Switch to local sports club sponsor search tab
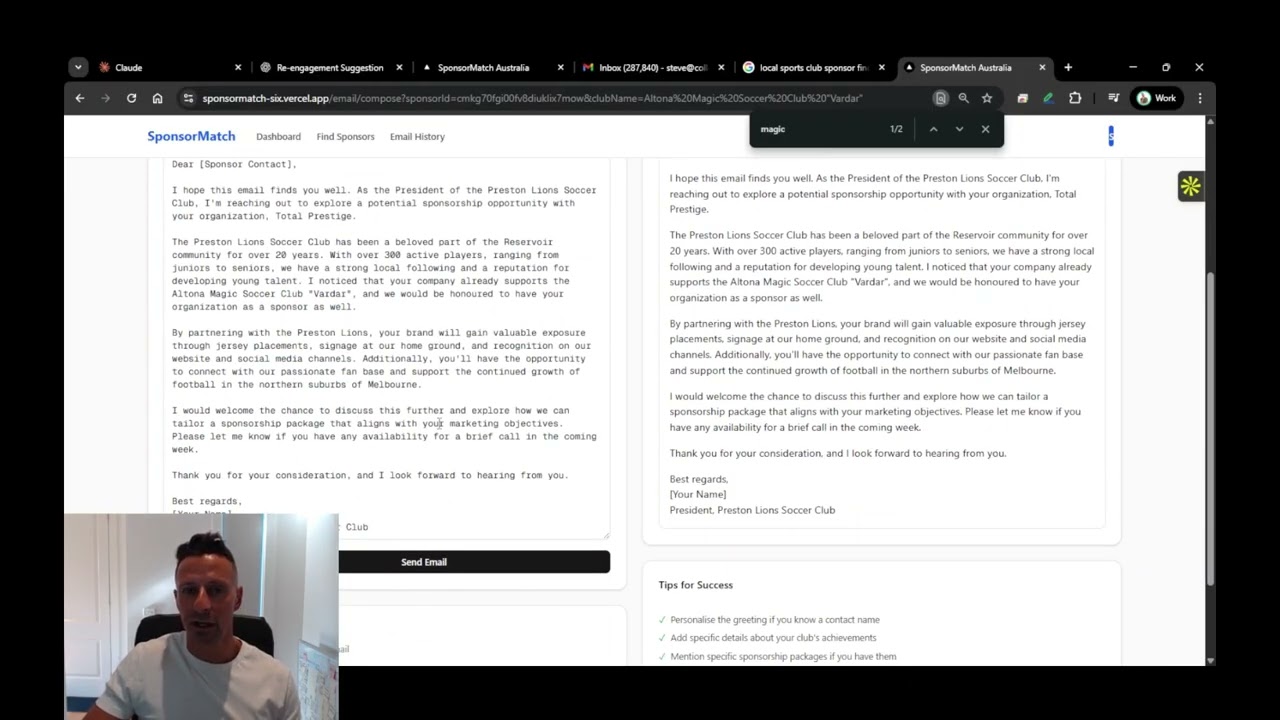This screenshot has width=1280, height=720. click(x=813, y=68)
